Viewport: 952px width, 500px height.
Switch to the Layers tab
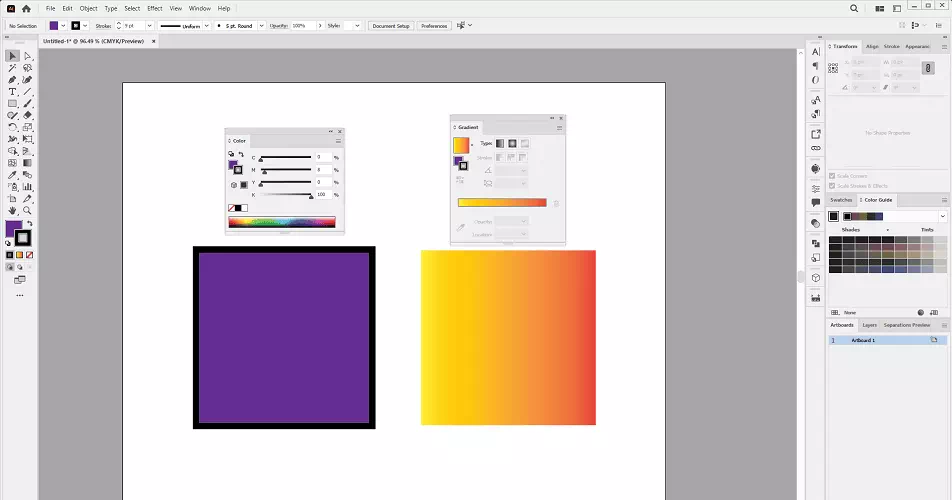869,325
